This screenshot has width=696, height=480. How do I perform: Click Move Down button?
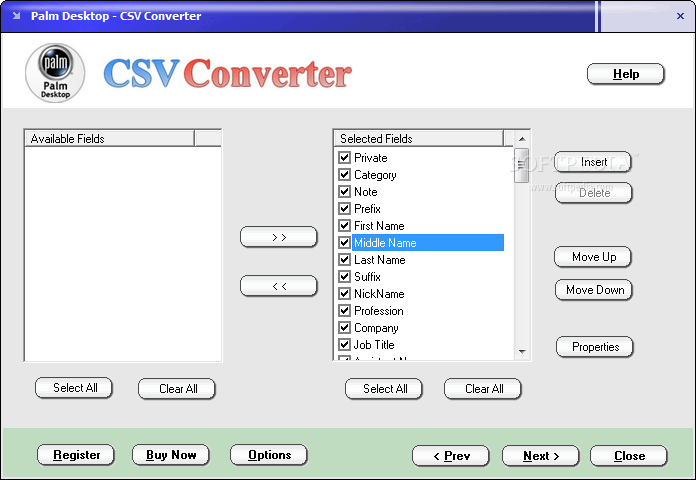(x=594, y=290)
